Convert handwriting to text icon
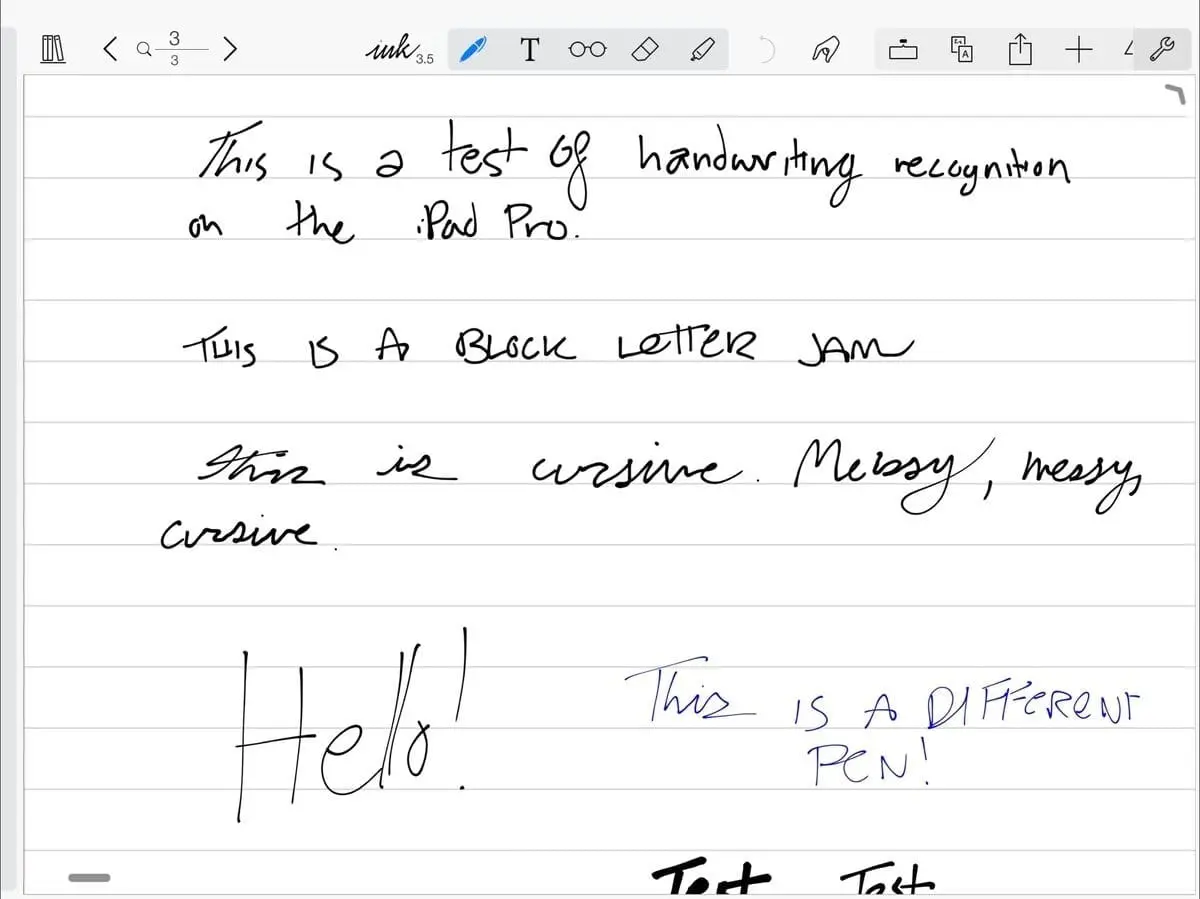Screen dimensions: 1200x899 pos(961,49)
